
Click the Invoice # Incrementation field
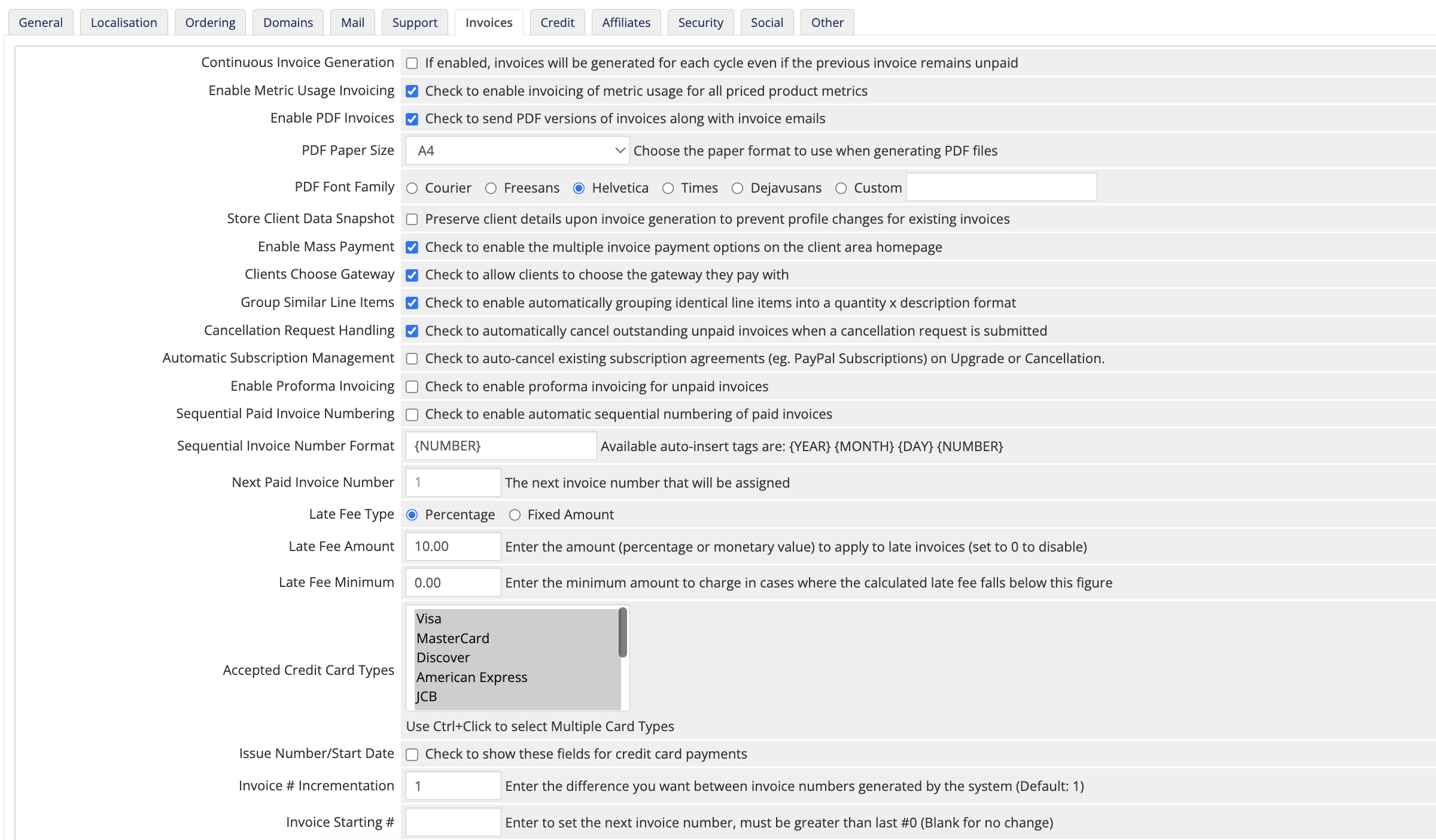pos(454,786)
